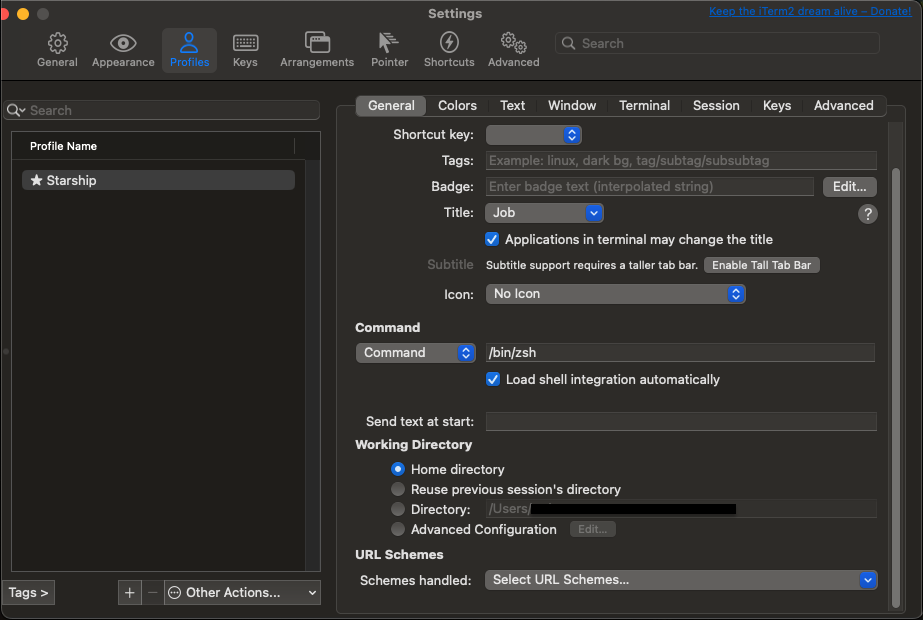Remove profile with the minus button
The height and width of the screenshot is (620, 923).
pos(152,592)
